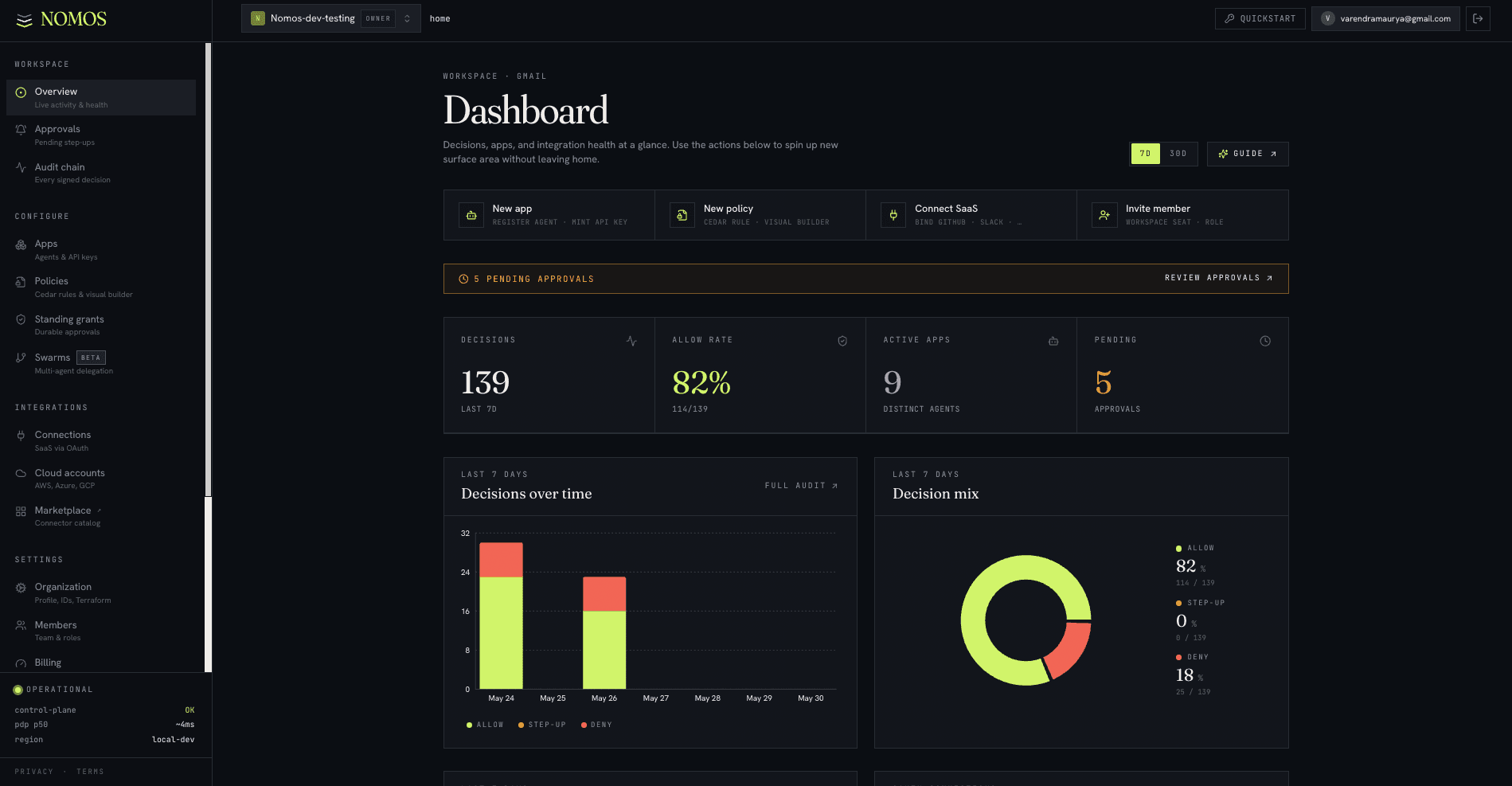This screenshot has width=1512, height=786.
Task: Click the Standing grants shield icon
Action: [x=21, y=319]
